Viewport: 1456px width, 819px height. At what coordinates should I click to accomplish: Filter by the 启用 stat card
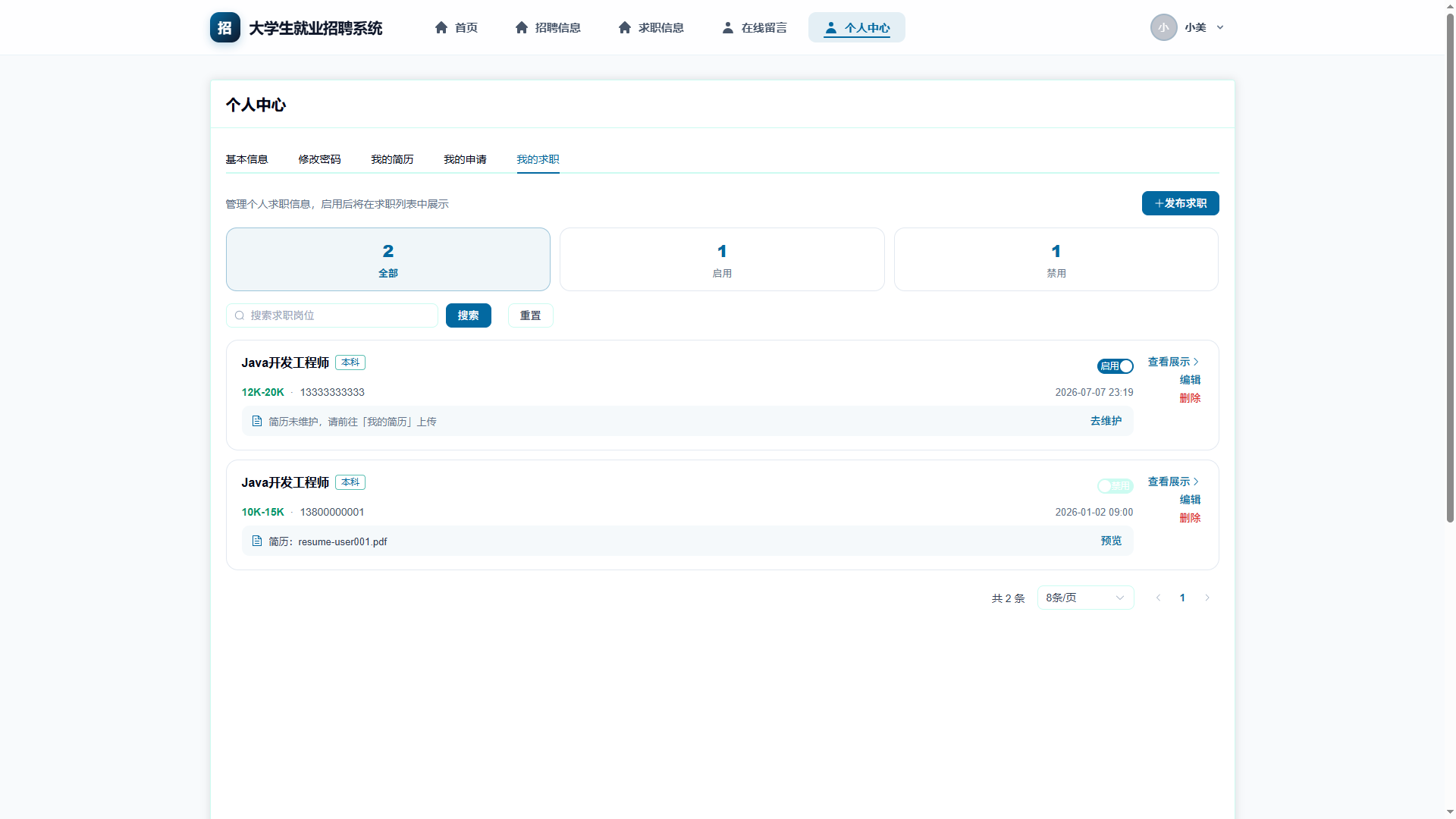coord(722,259)
